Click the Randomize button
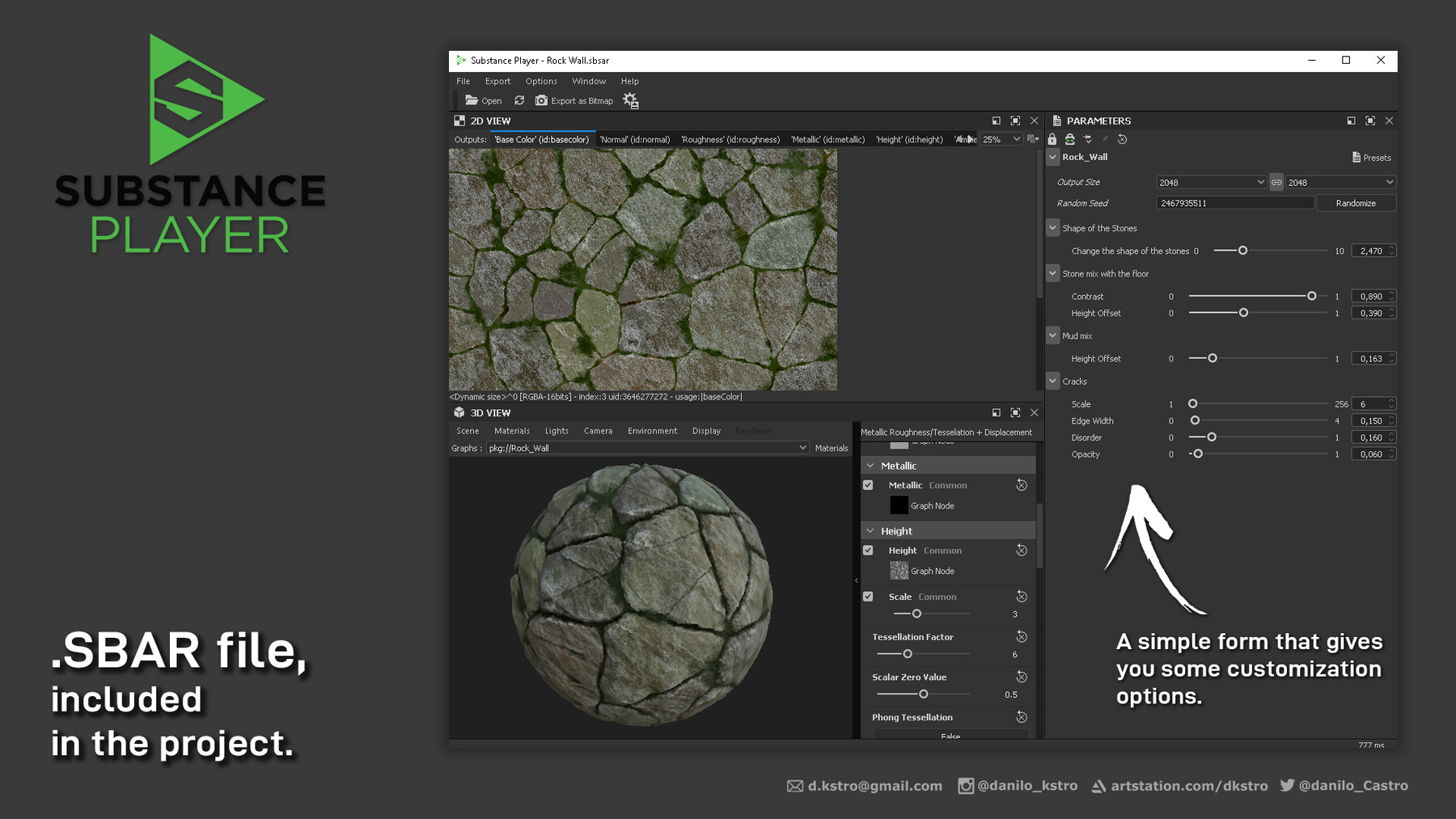Image resolution: width=1456 pixels, height=819 pixels. pyautogui.click(x=1356, y=203)
